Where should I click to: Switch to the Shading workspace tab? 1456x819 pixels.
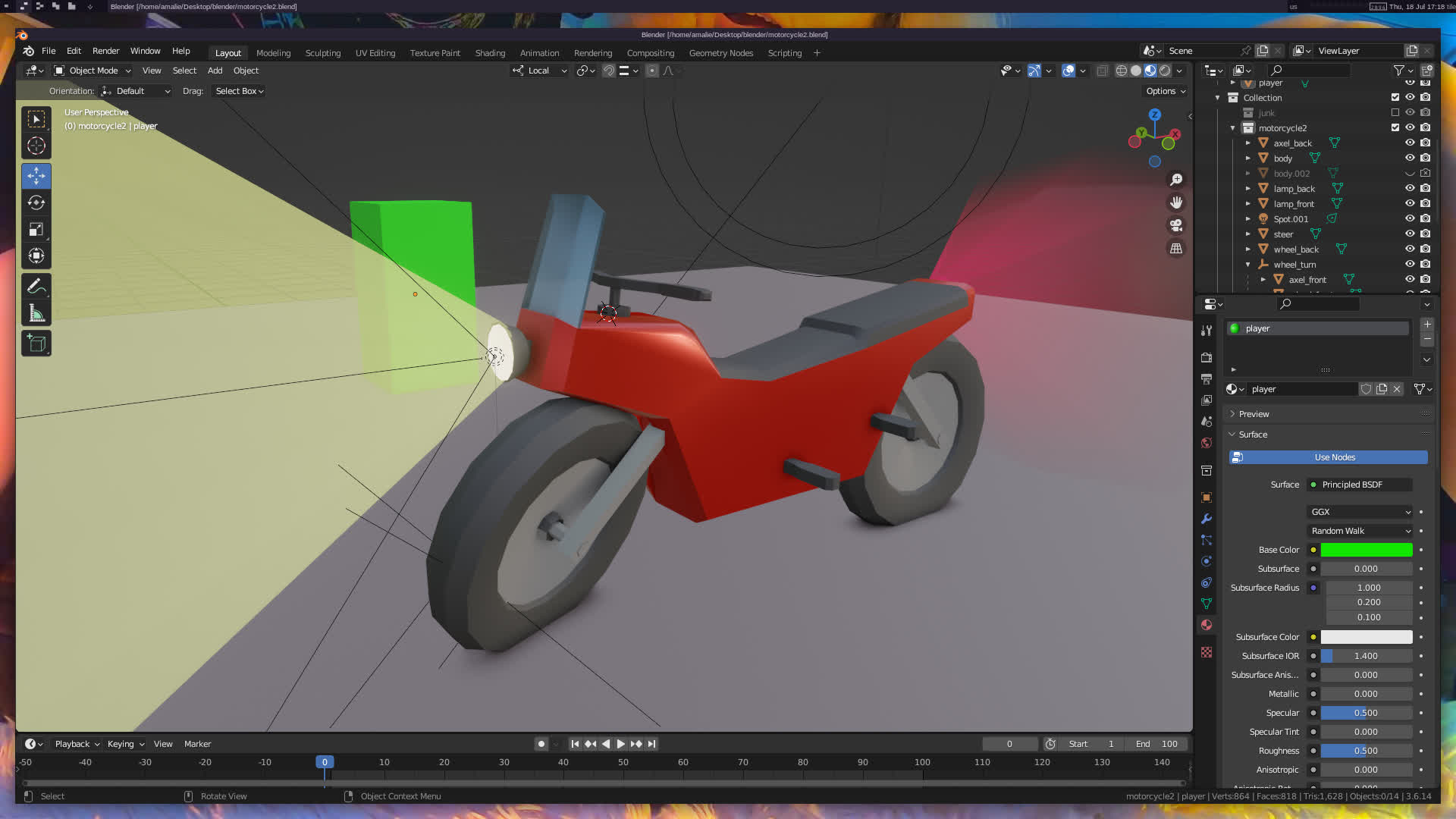click(x=490, y=53)
